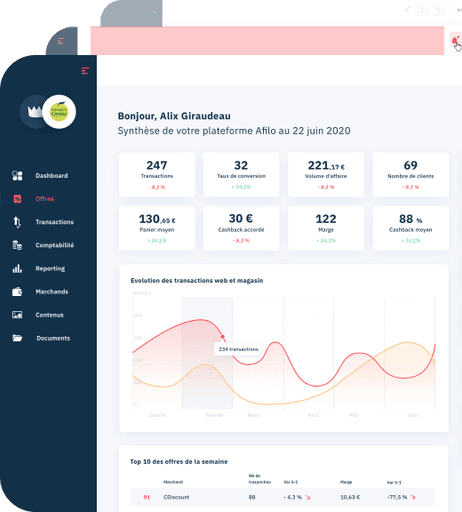Click the Juin axis label
Screen dimensions: 462x512
pos(413,415)
